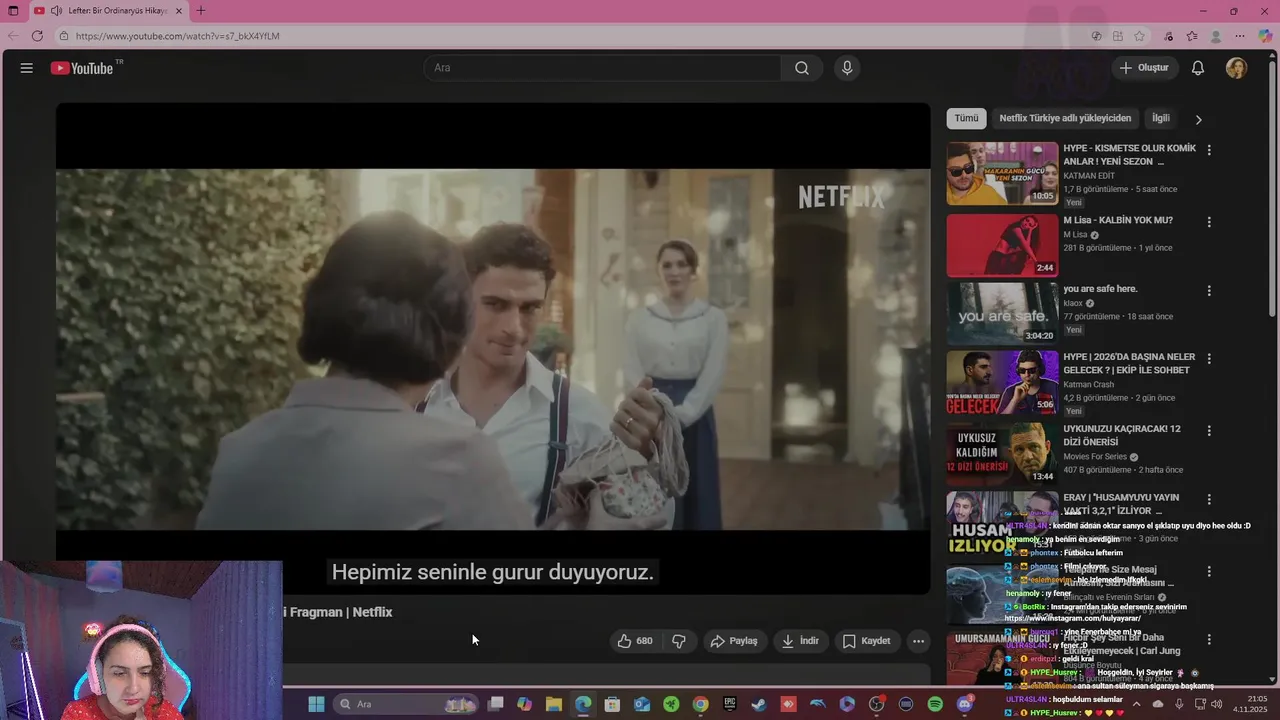Click the Windows taskbar Ara search box
This screenshot has width=1280, height=720.
point(407,704)
